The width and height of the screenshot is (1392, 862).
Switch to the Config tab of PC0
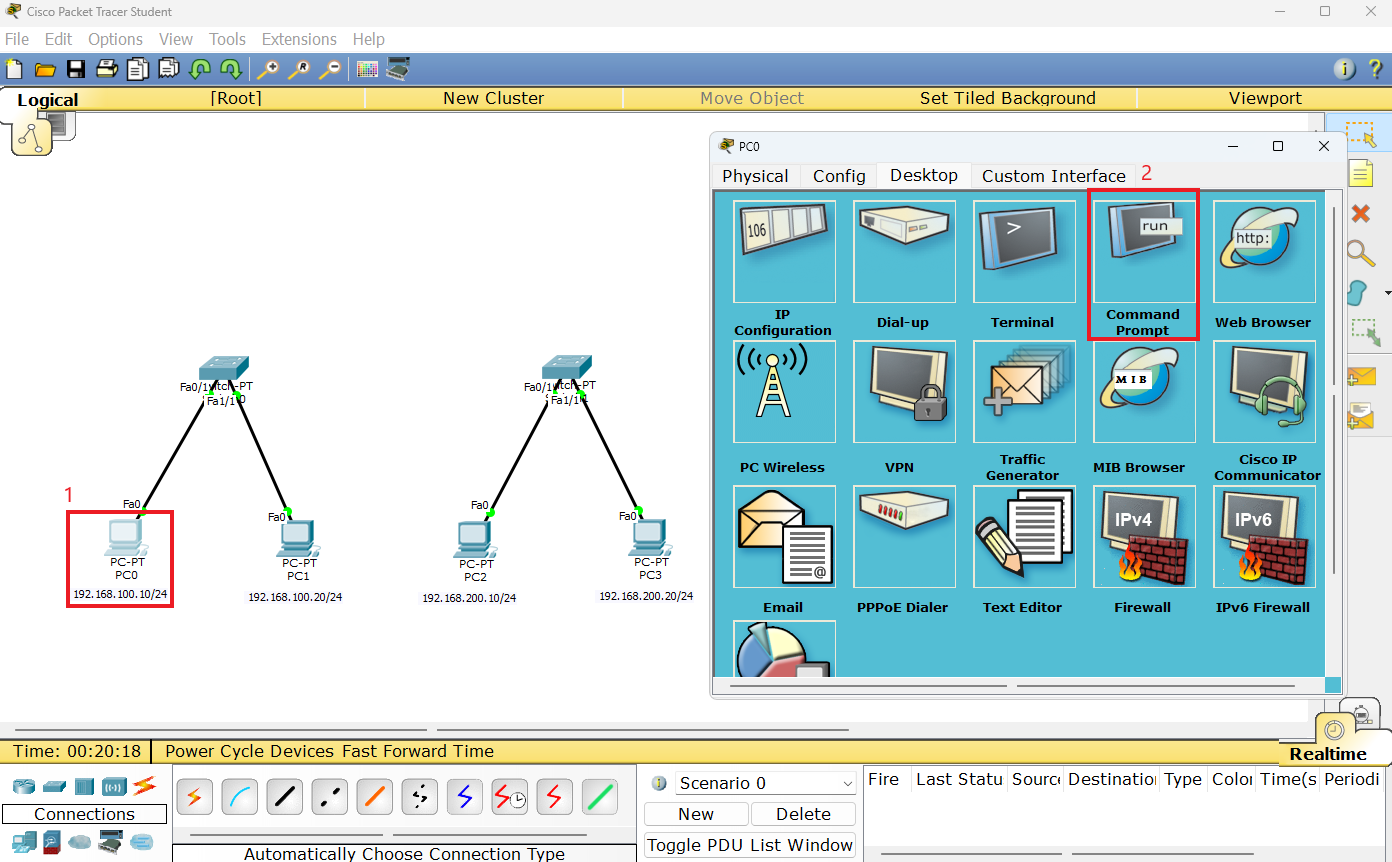tap(839, 176)
